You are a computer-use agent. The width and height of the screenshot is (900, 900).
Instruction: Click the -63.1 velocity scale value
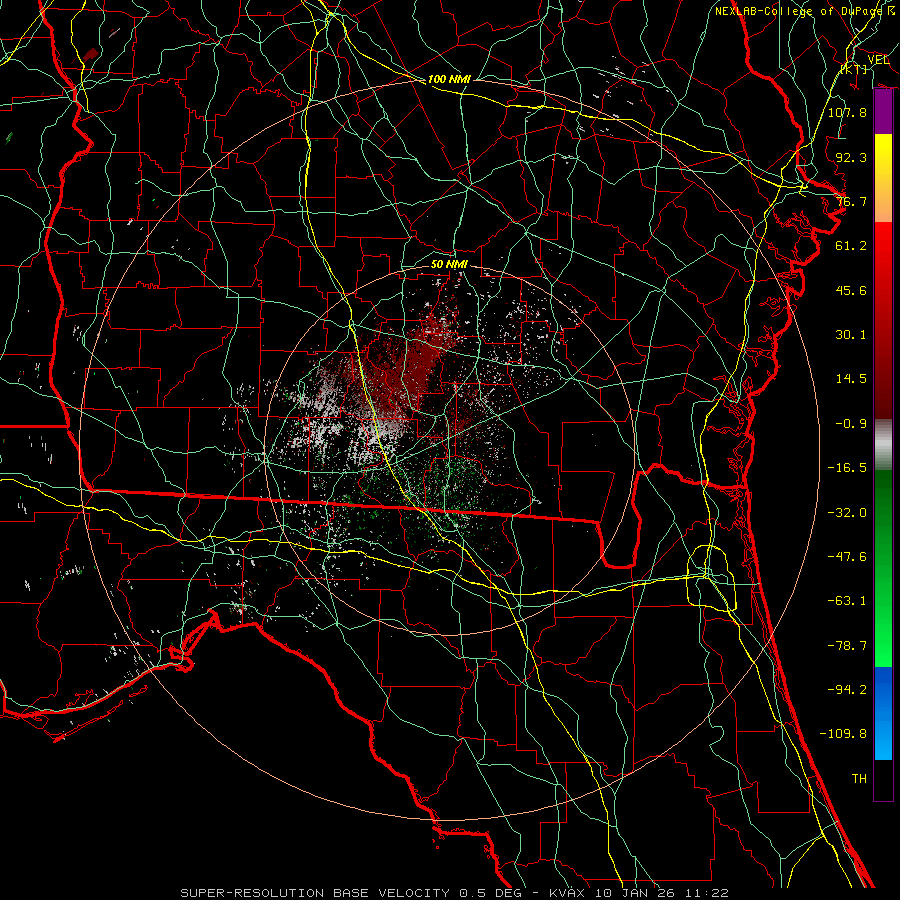pos(847,601)
